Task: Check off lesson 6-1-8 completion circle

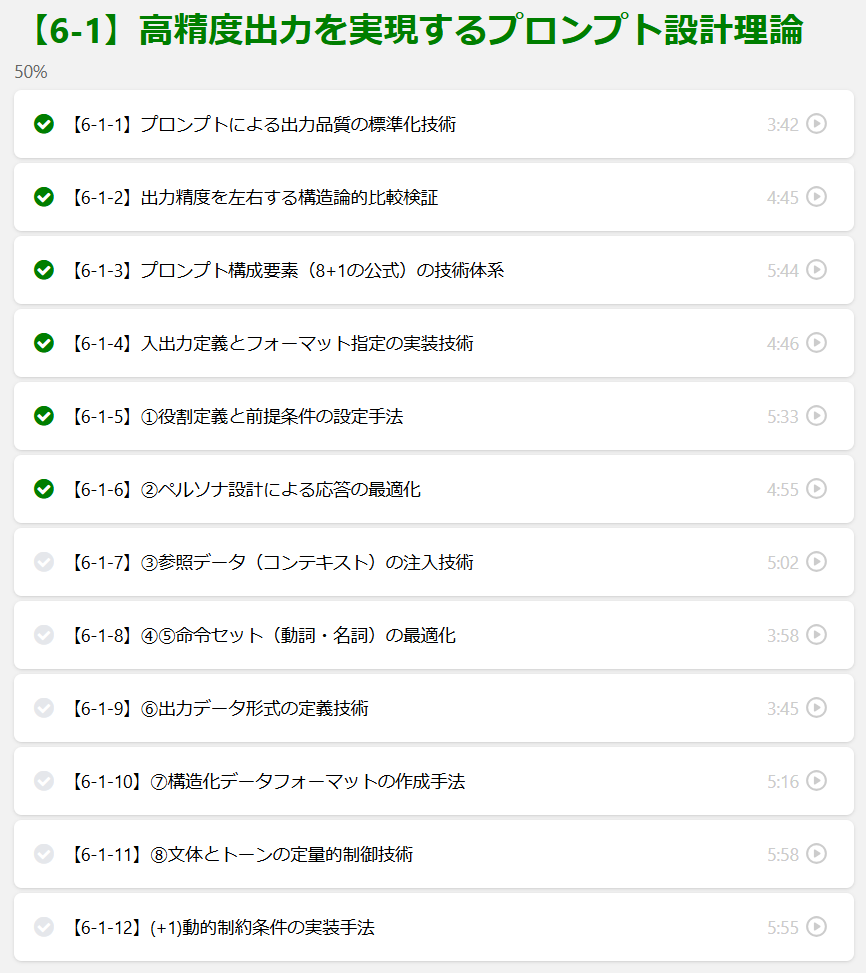Action: pyautogui.click(x=44, y=635)
